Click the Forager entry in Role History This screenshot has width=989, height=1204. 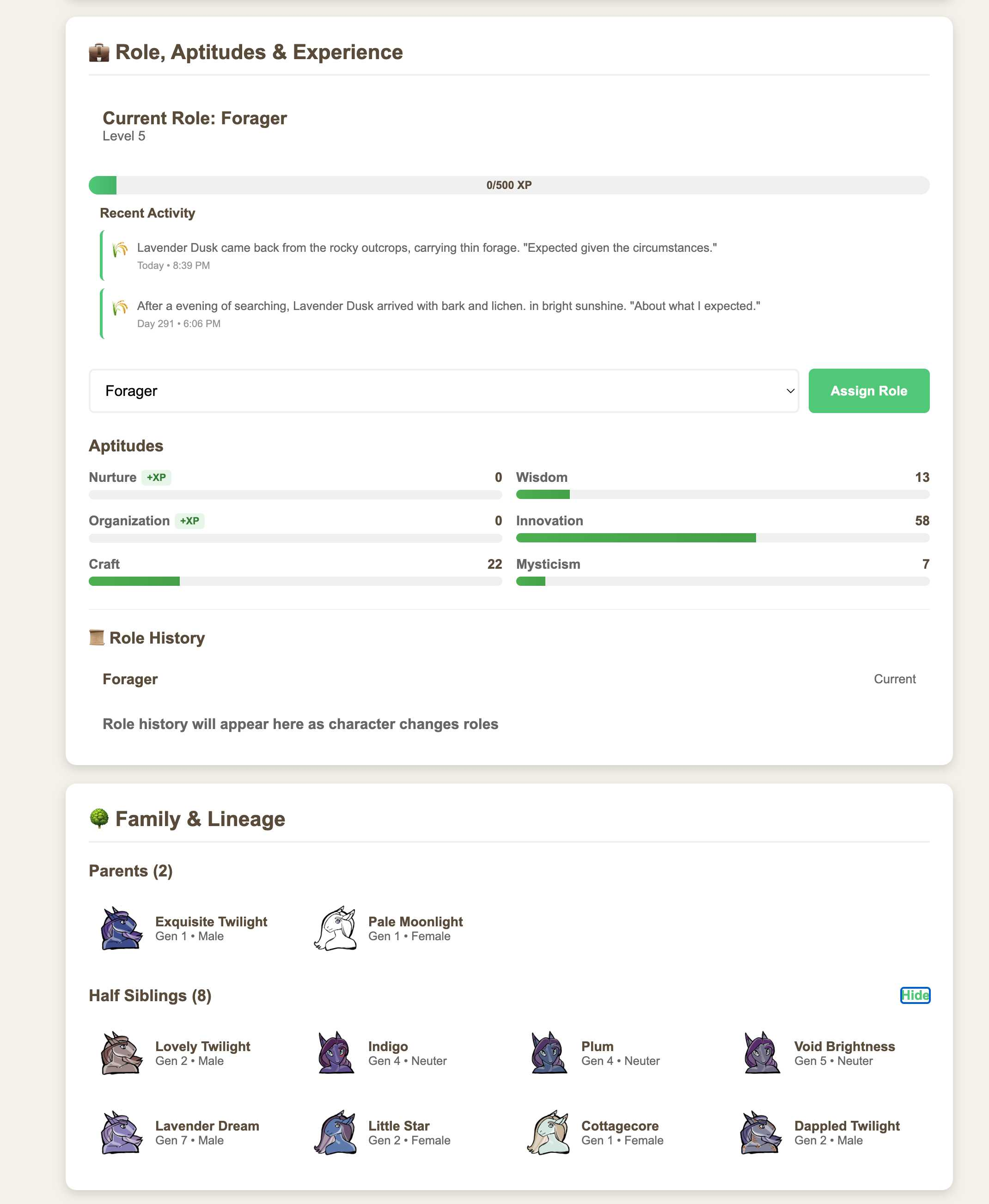pos(130,679)
